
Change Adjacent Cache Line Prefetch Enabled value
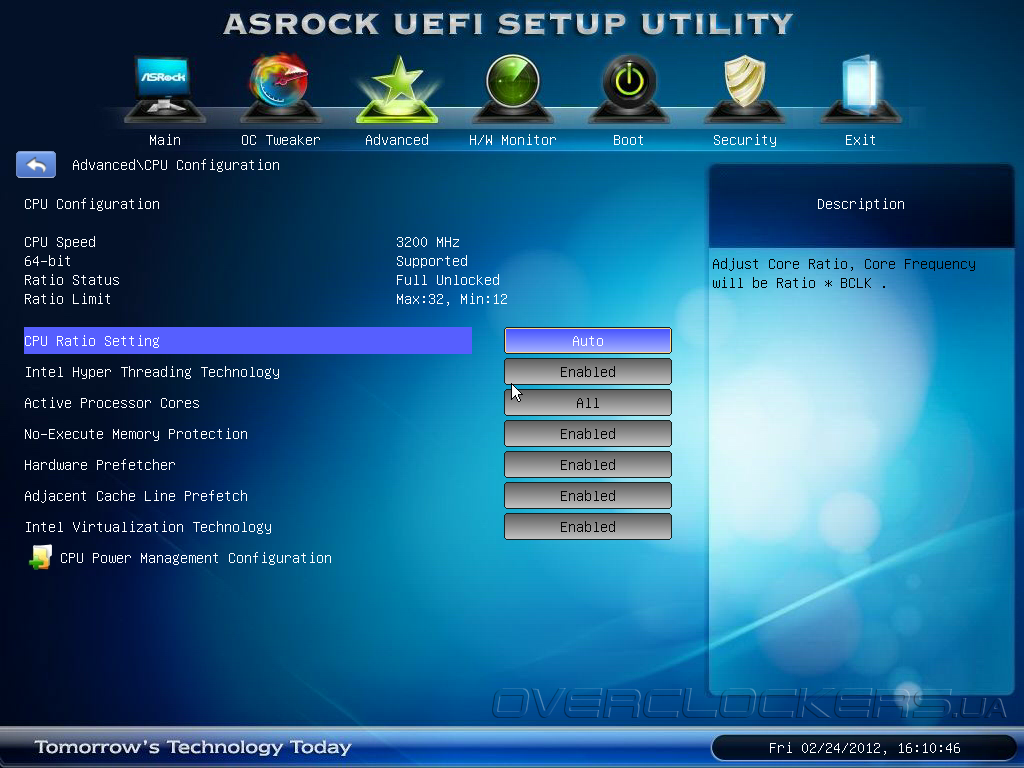(x=588, y=496)
